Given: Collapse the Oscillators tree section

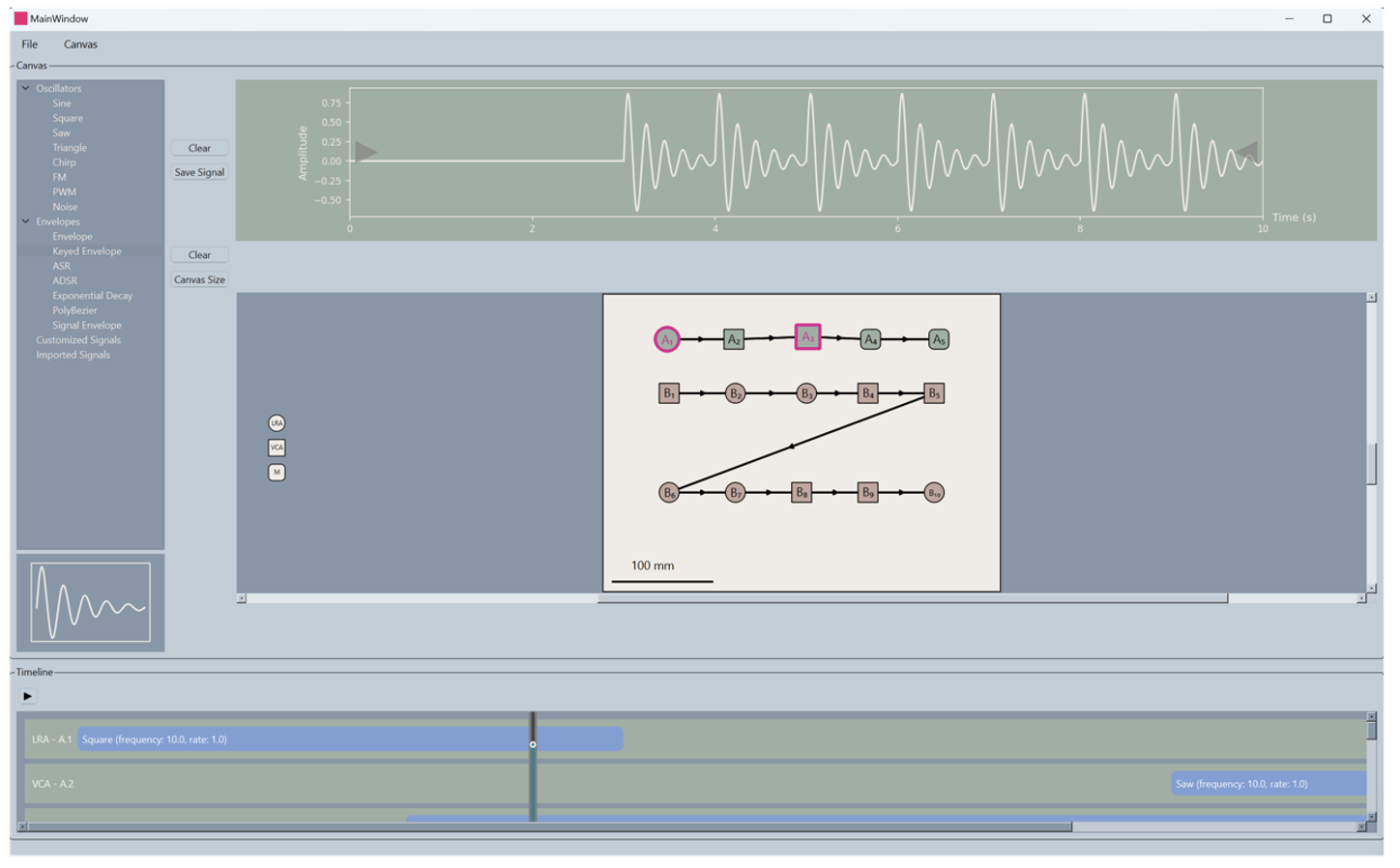Looking at the screenshot, I should click(x=23, y=88).
